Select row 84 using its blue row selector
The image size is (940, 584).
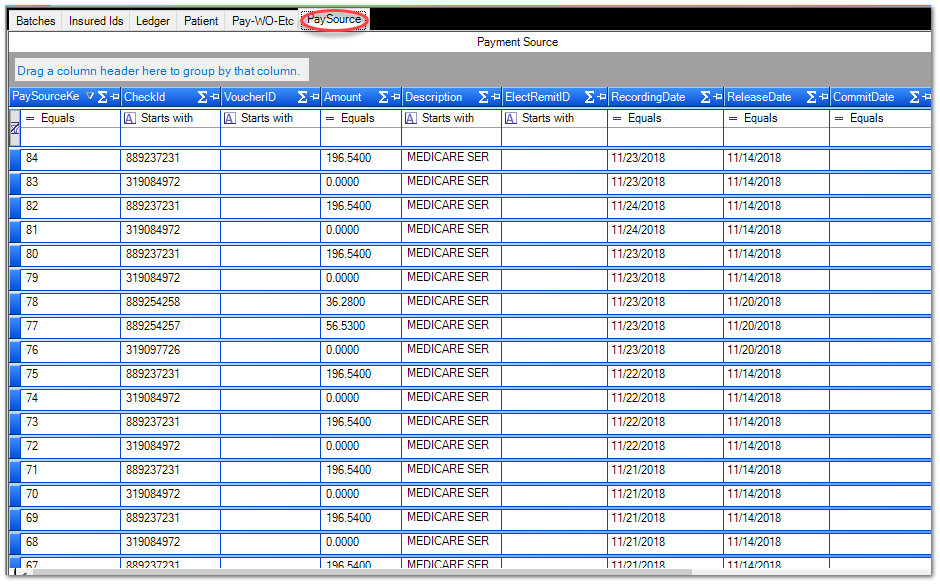15,159
